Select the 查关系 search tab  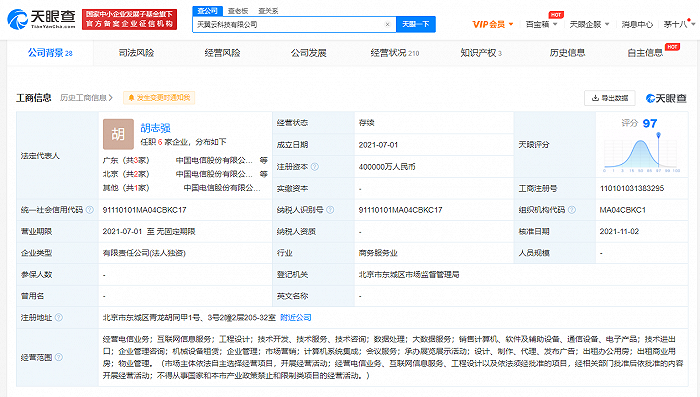pyautogui.click(x=268, y=11)
